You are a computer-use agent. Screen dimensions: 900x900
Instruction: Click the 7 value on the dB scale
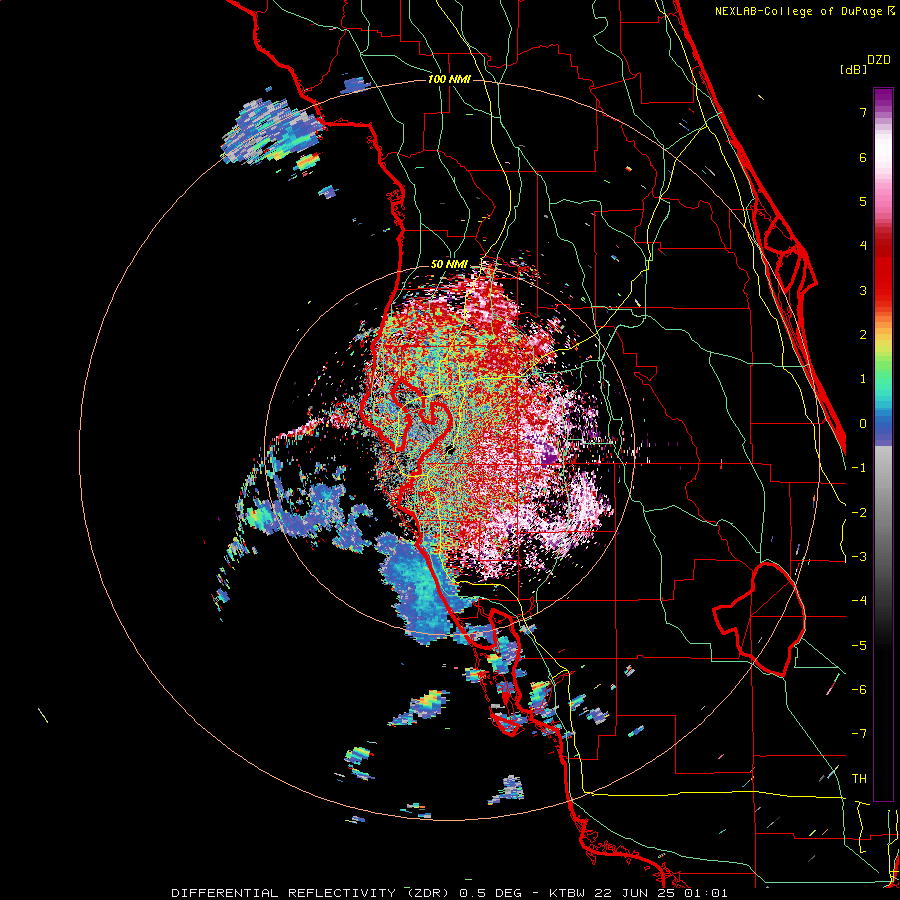(x=863, y=112)
